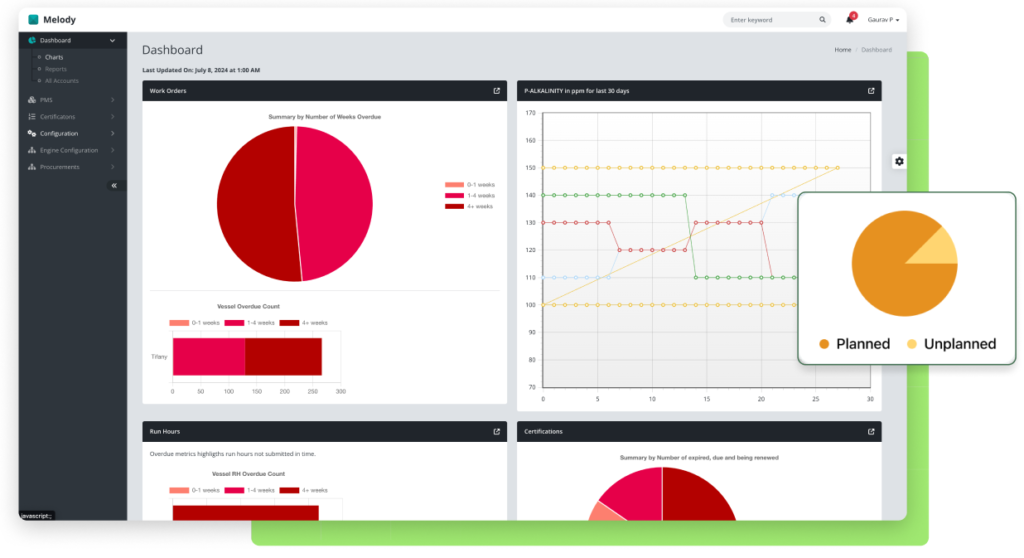Select Configuration in the sidebar
This screenshot has width=1024, height=558.
(x=59, y=133)
